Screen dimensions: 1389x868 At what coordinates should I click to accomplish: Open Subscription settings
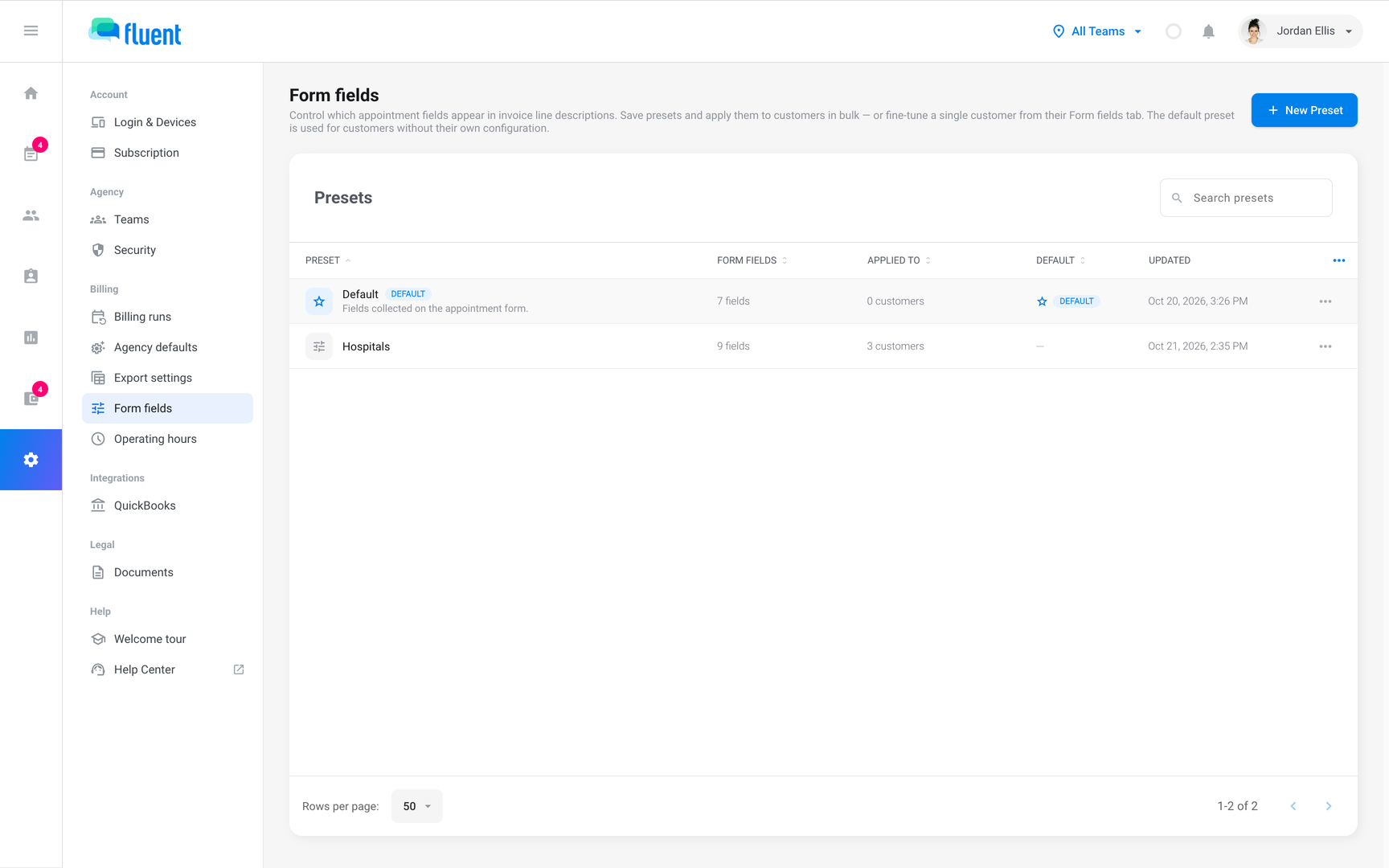[x=167, y=153]
